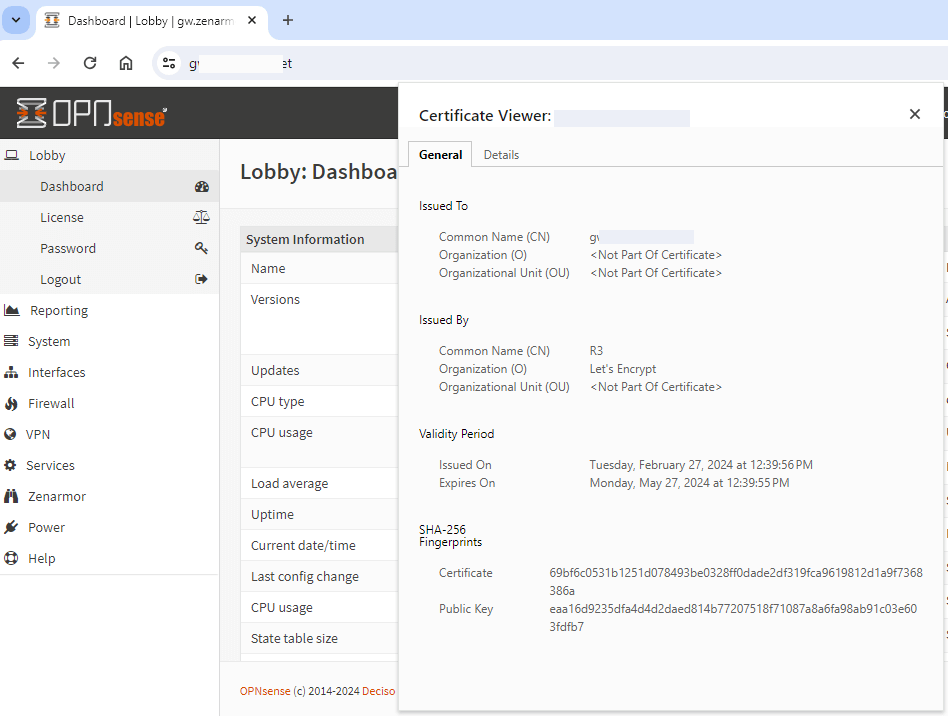The image size is (948, 716).
Task: Click the Password key icon
Action: [x=201, y=248]
